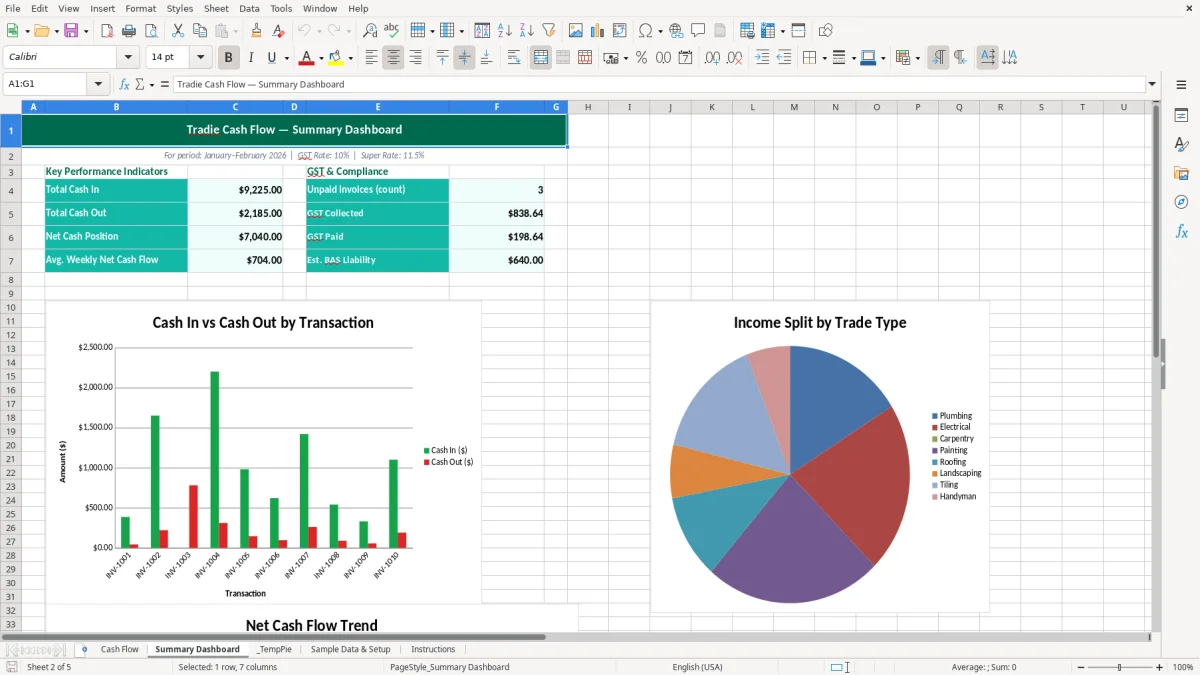Switch to the _TempPie sheet tab
The width and height of the screenshot is (1200, 675).
click(x=274, y=649)
